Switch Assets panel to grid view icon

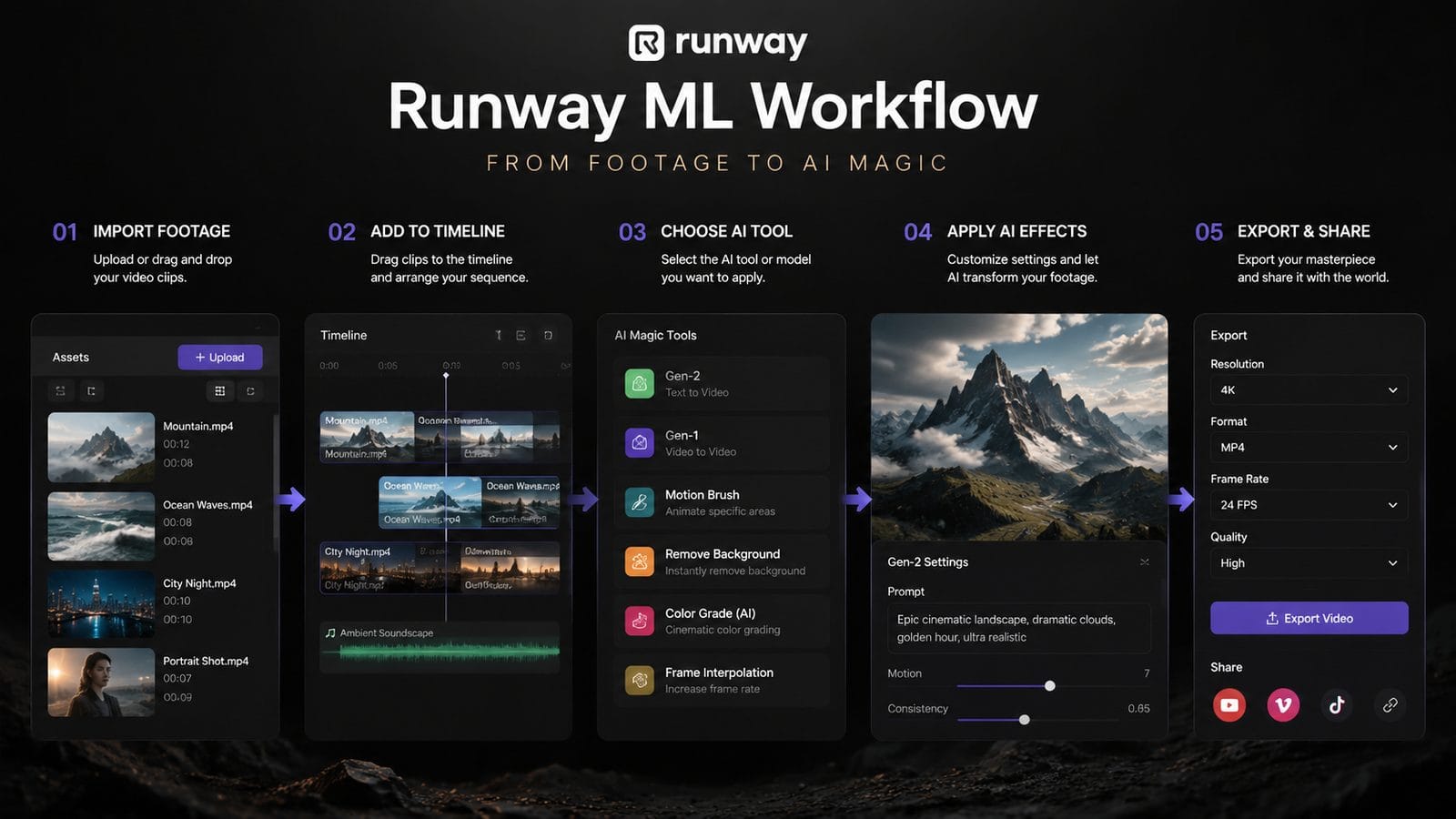point(219,390)
